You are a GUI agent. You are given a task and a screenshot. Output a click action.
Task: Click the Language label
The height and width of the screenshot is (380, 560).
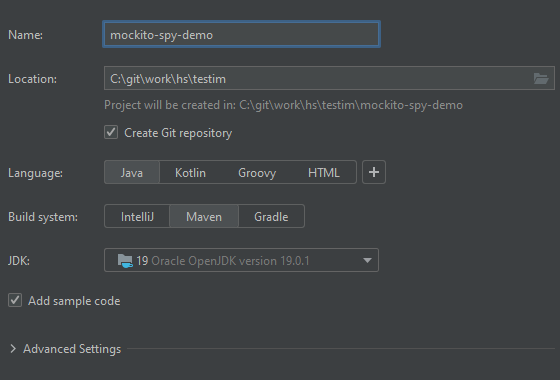(x=35, y=173)
